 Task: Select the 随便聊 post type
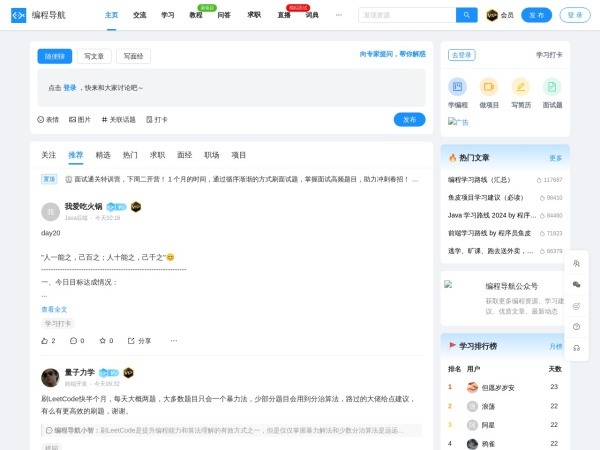(54, 56)
